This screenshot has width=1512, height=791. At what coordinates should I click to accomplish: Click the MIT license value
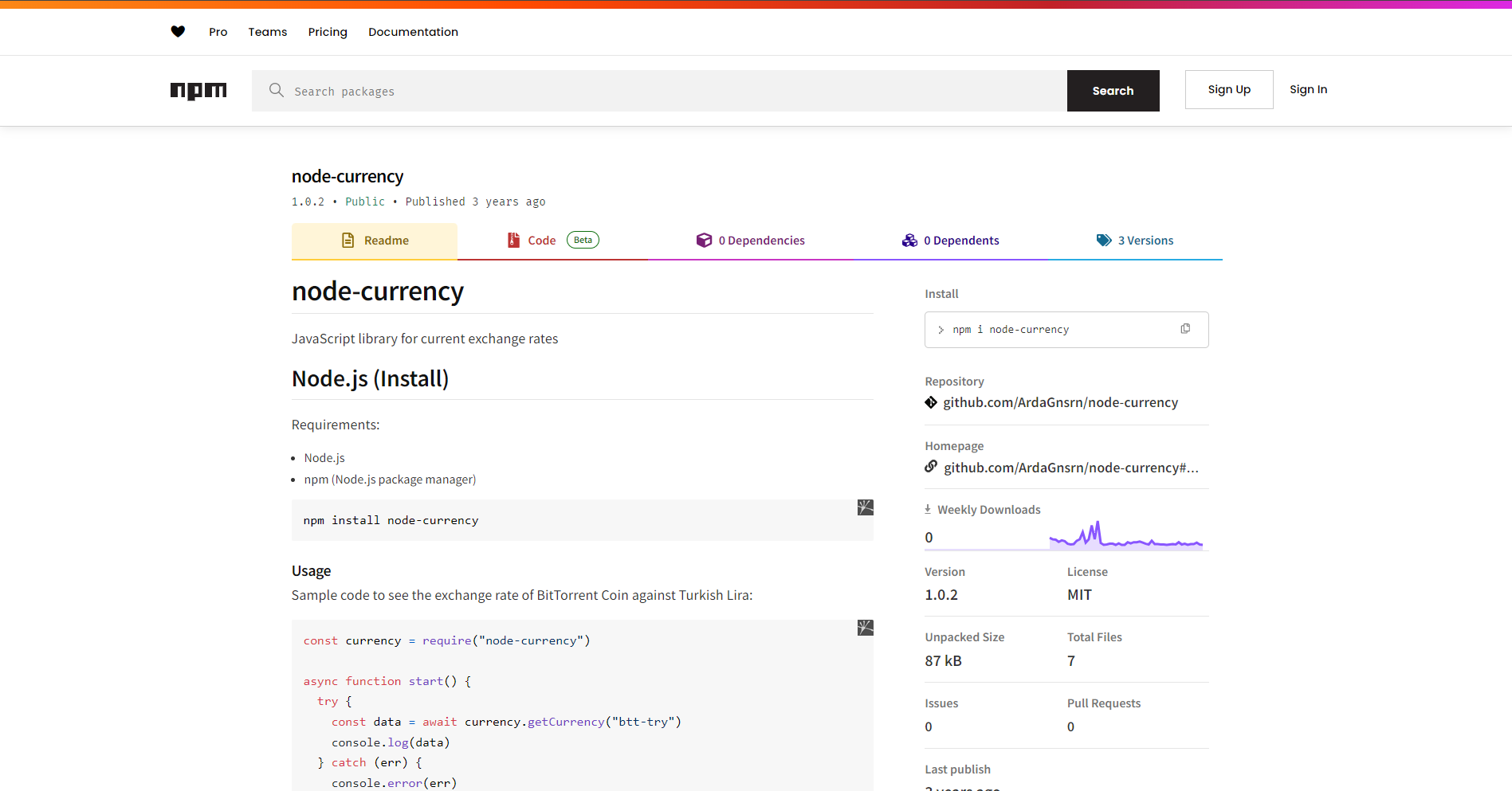pyautogui.click(x=1080, y=595)
